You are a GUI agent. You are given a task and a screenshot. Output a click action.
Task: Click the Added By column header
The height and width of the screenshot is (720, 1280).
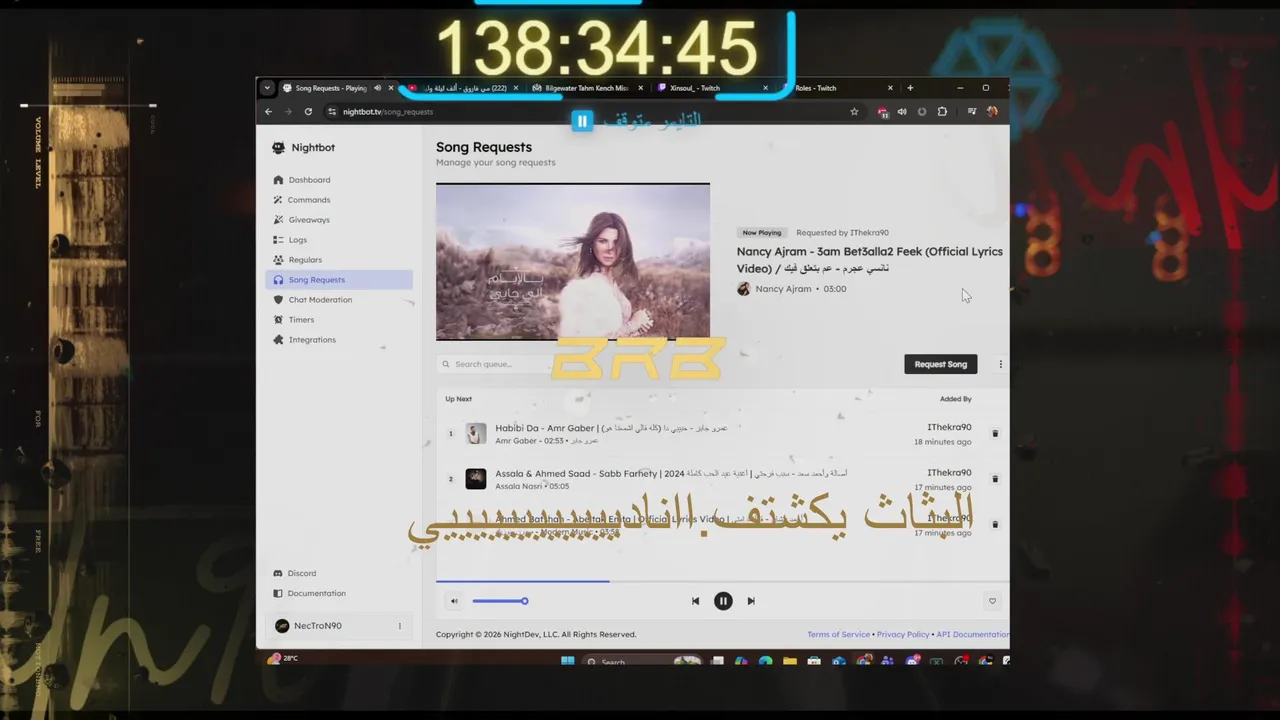[x=955, y=399]
